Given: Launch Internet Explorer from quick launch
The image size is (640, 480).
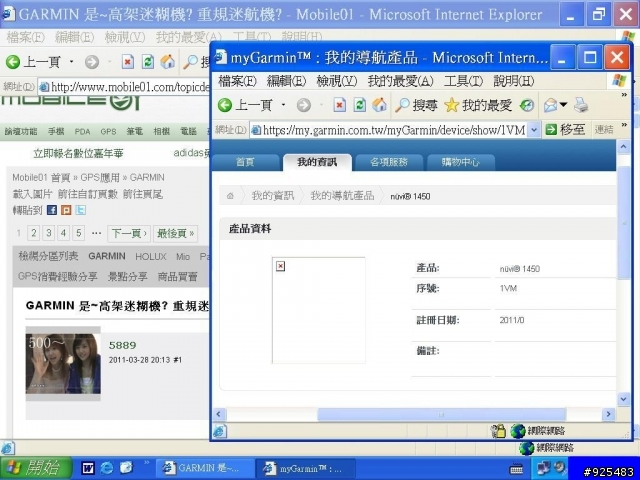Looking at the screenshot, I should (x=107, y=468).
